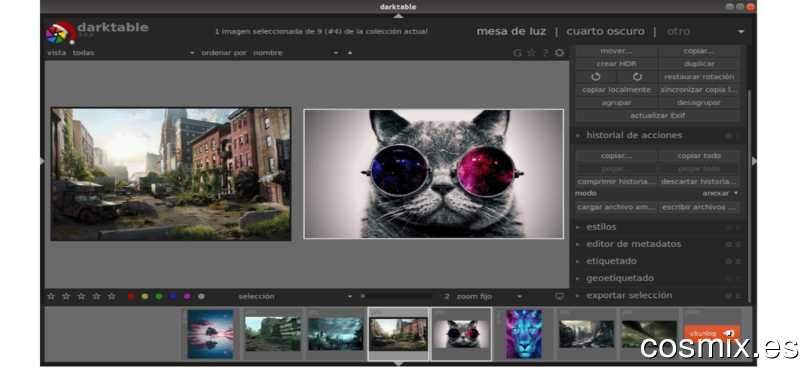Collapse the right side panel arrow

[x=754, y=161]
